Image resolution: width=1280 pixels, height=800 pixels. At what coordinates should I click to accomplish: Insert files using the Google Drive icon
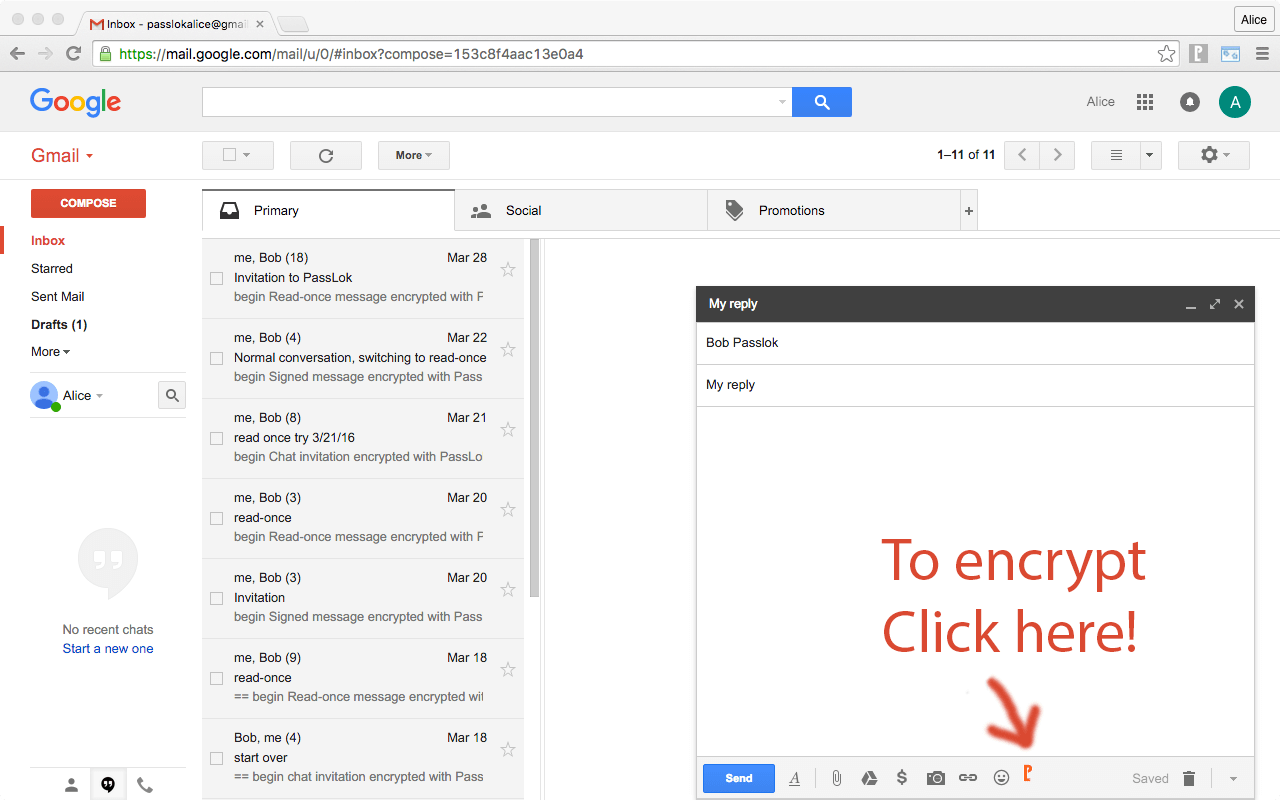(x=869, y=778)
